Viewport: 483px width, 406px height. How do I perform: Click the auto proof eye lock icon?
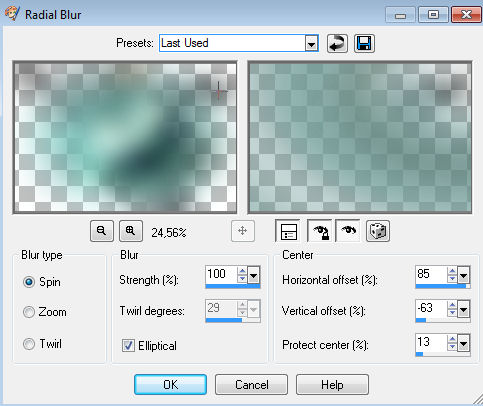(x=320, y=231)
